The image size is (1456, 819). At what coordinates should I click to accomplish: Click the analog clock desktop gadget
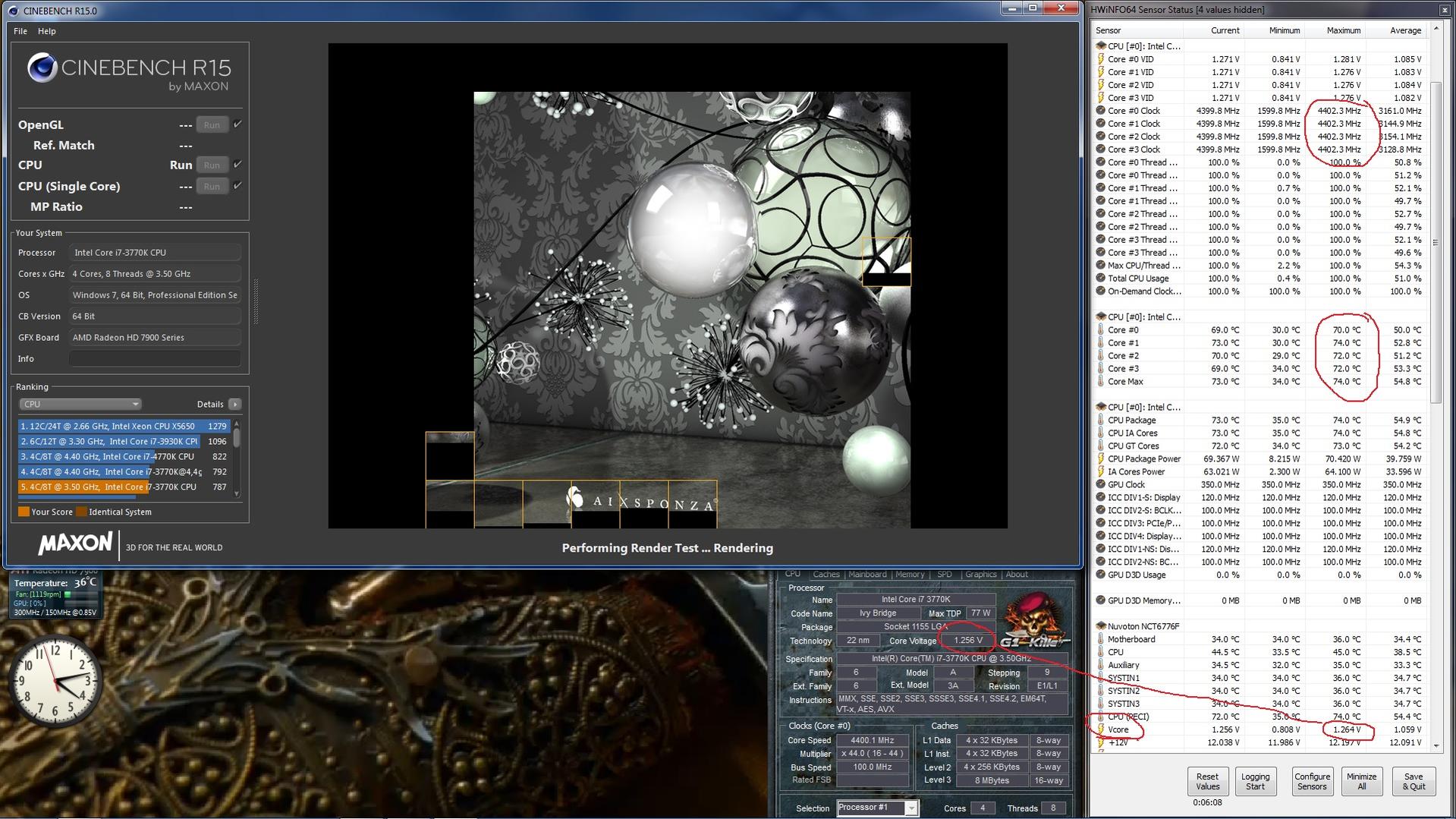55,680
